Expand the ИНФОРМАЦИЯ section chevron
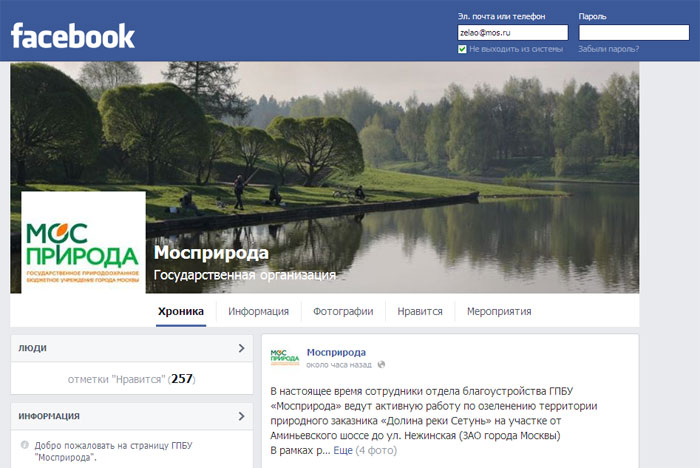The width and height of the screenshot is (700, 468). click(x=242, y=416)
